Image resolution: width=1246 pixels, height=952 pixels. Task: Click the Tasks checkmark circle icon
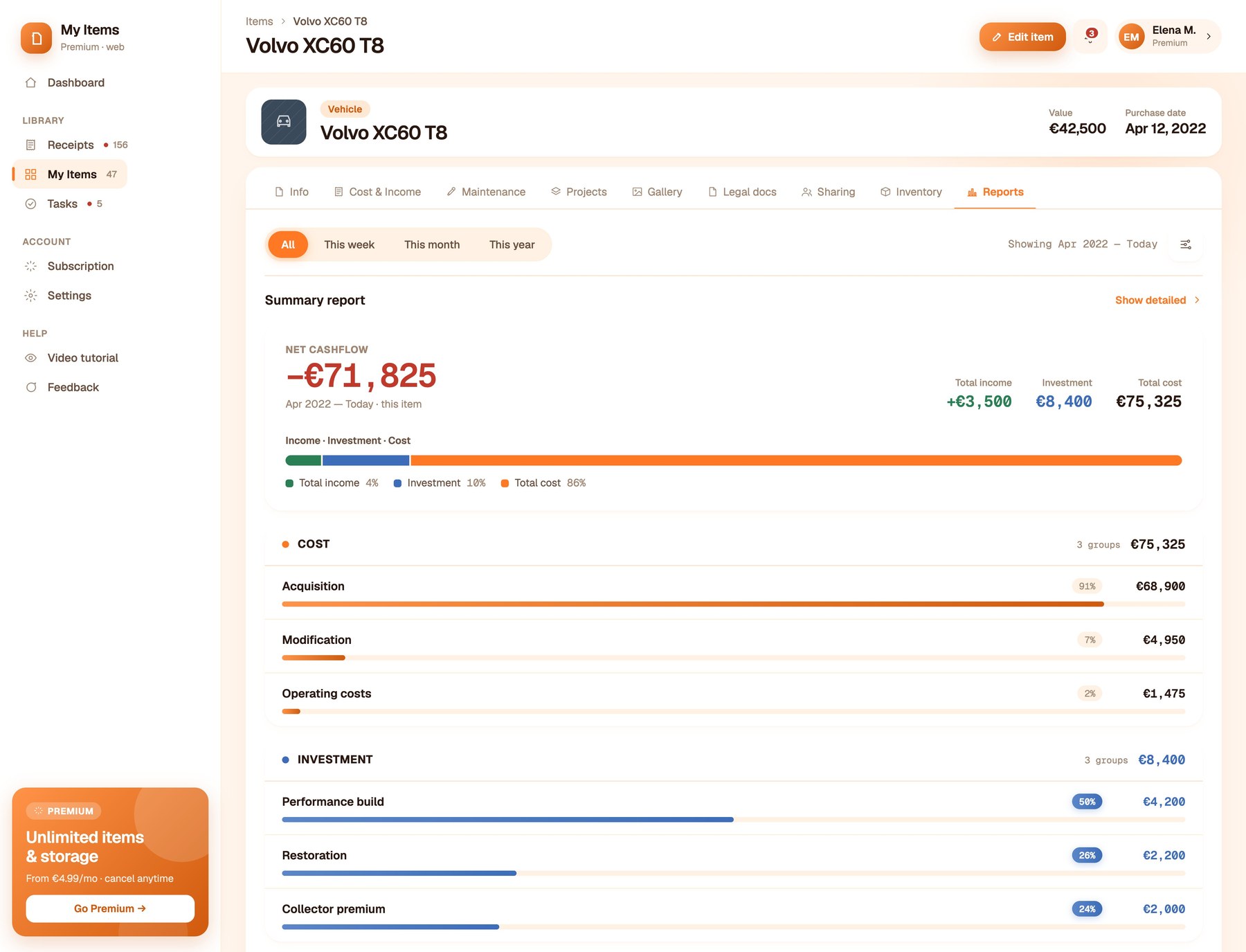(30, 204)
